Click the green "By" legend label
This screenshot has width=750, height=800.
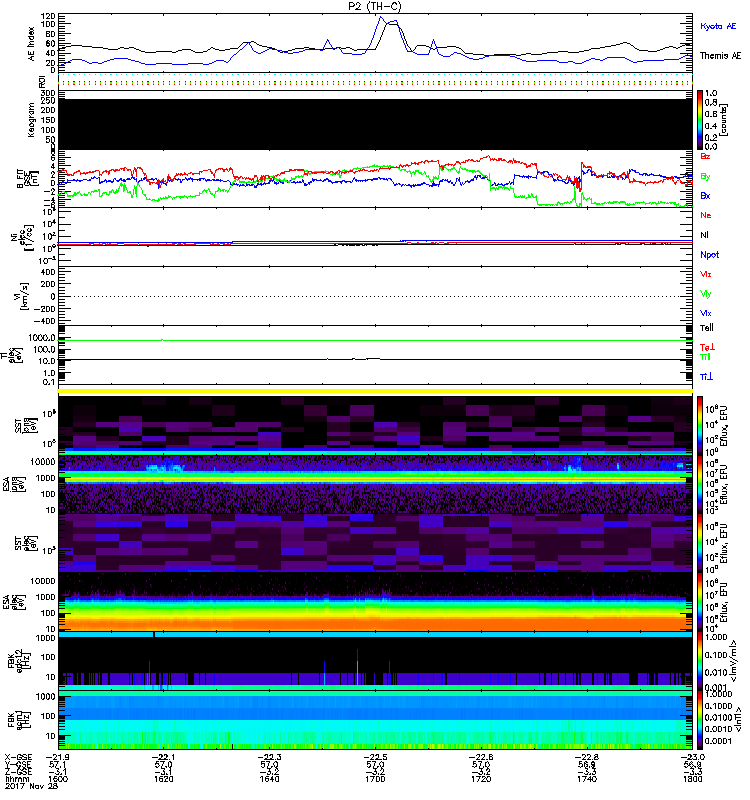tap(705, 177)
